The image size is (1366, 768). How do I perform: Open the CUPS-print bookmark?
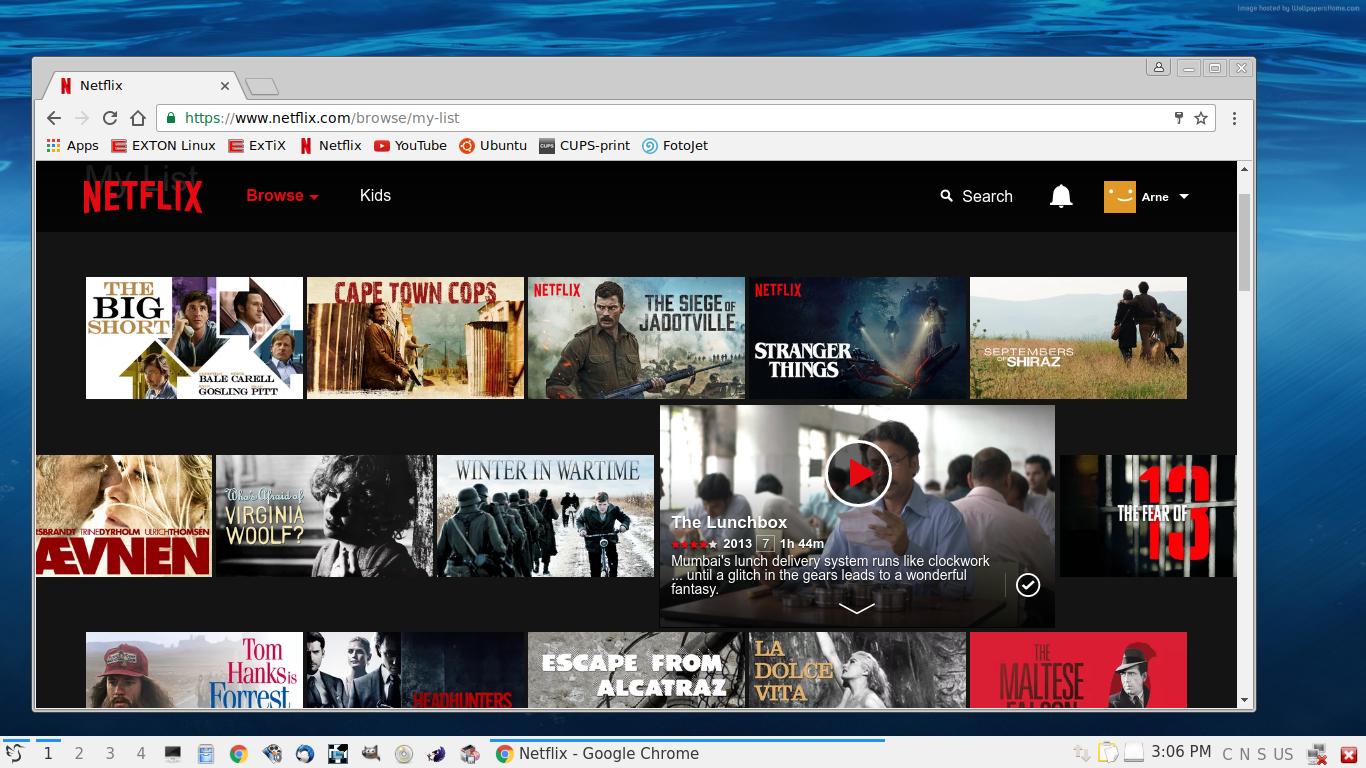(x=584, y=145)
